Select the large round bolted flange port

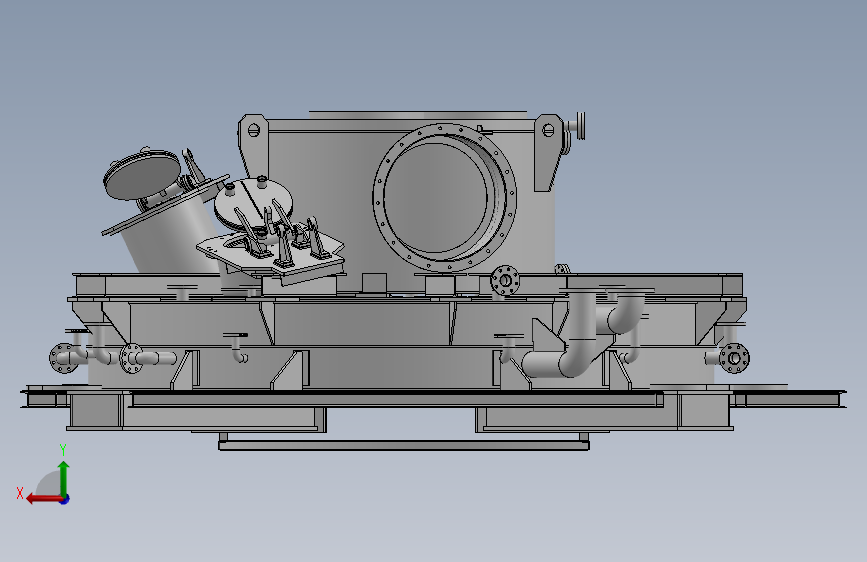click(x=445, y=198)
